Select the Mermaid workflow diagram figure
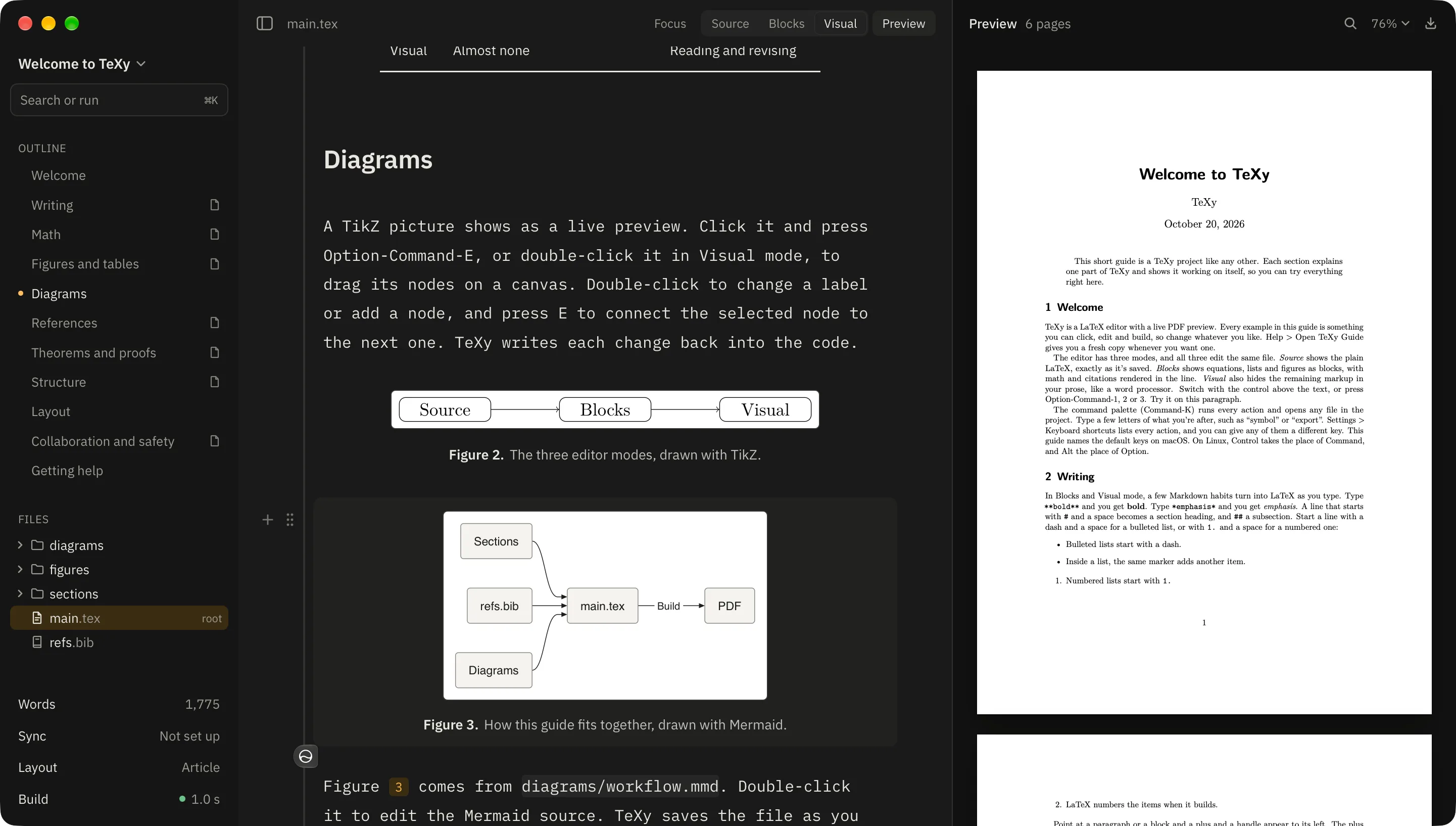The height and width of the screenshot is (826, 1456). (605, 605)
